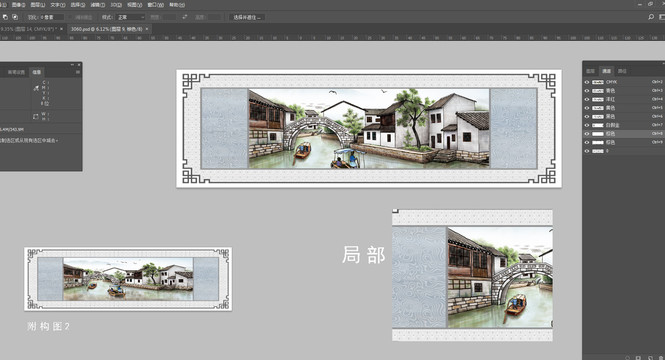Open the 视图(V) menu
The image size is (665, 360).
[x=134, y=5]
